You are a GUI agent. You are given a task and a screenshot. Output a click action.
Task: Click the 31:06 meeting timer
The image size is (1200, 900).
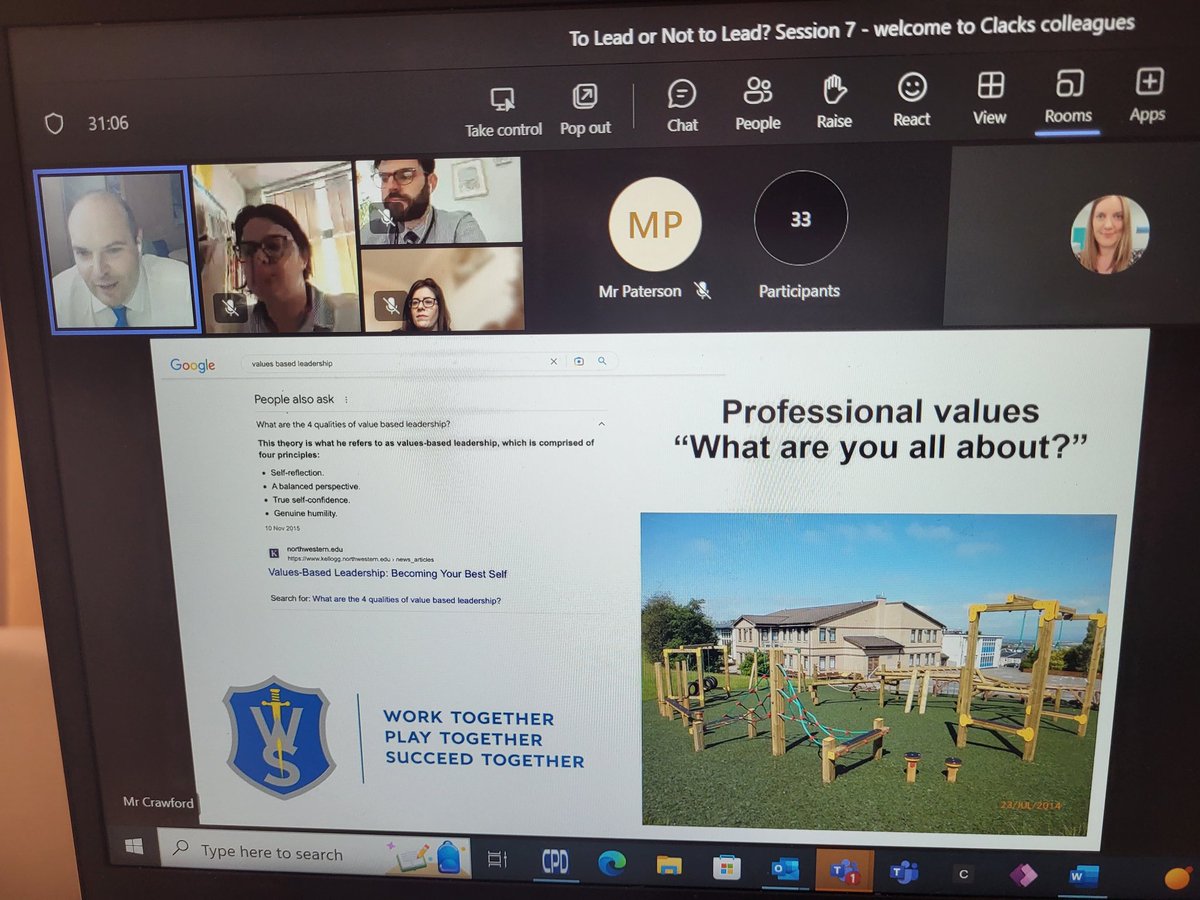pyautogui.click(x=108, y=123)
